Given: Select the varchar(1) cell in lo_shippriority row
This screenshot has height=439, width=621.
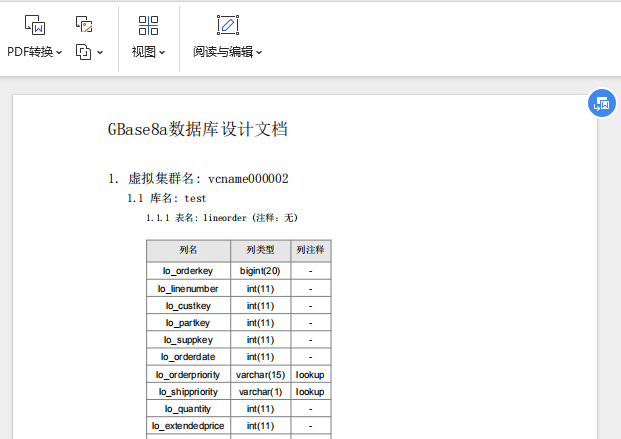Looking at the screenshot, I should 260,392.
